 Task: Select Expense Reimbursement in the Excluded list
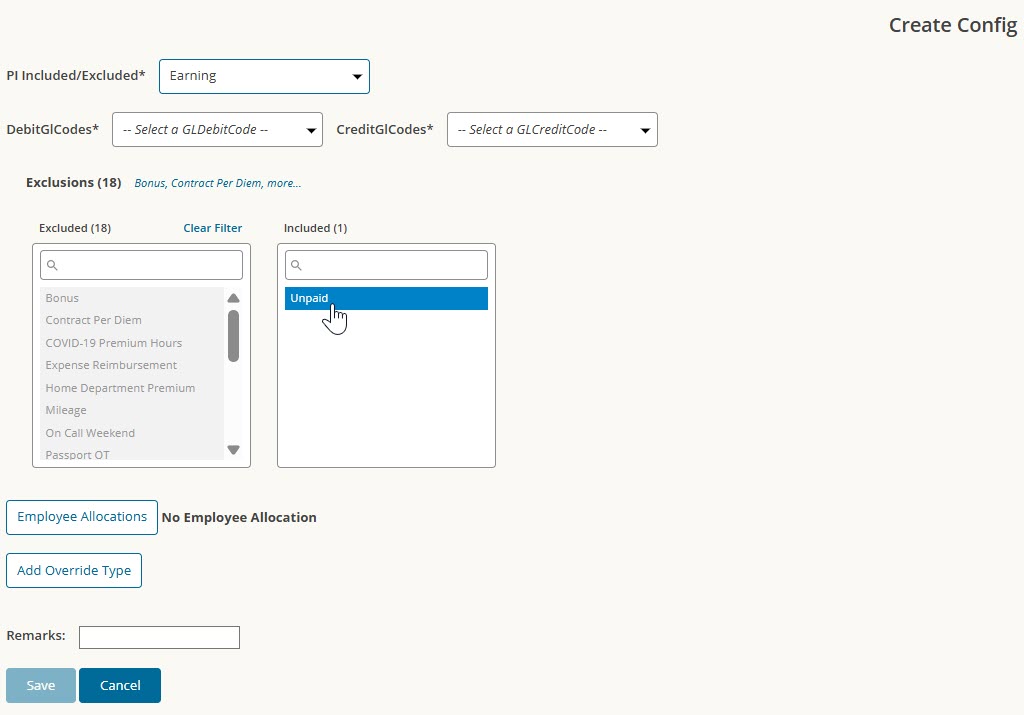[x=132, y=365]
